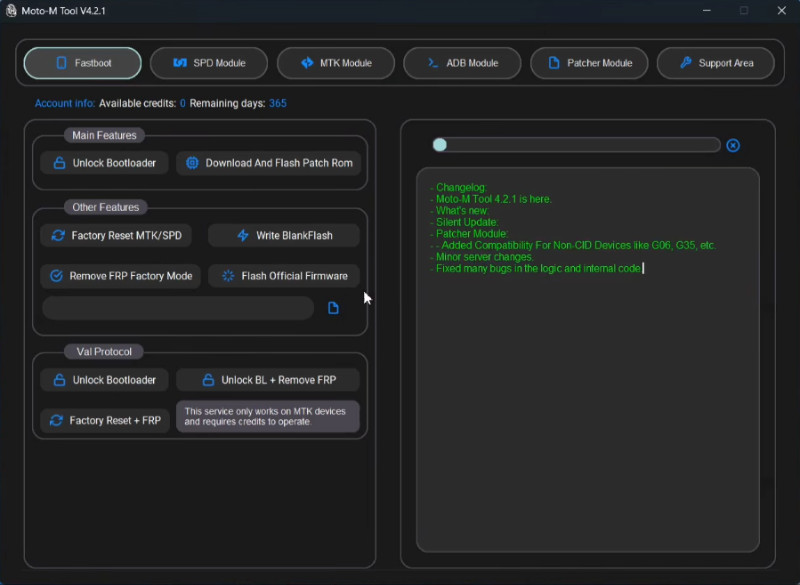Open the Patcher Module tab
Viewport: 800px width, 585px height.
(589, 63)
